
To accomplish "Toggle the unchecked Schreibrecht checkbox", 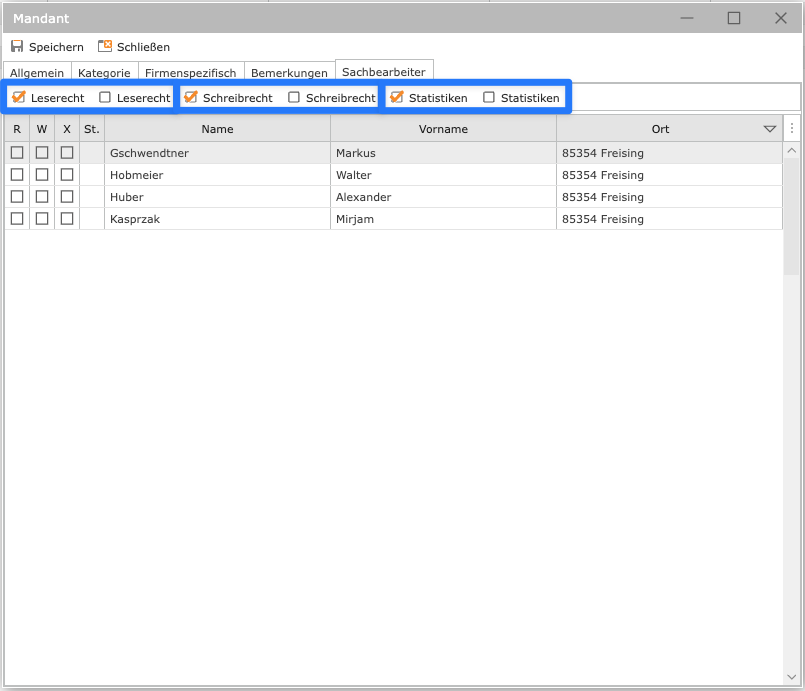I will [x=294, y=98].
